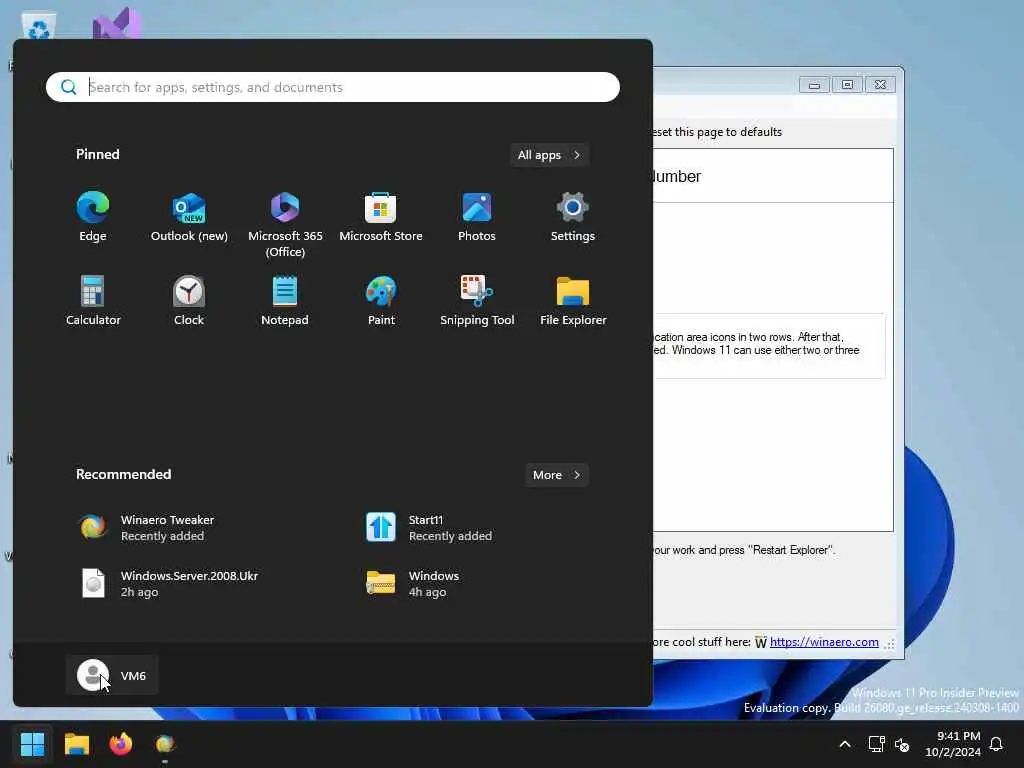Open winaero.com link in Tweaker window
1024x768 pixels.
[824, 642]
